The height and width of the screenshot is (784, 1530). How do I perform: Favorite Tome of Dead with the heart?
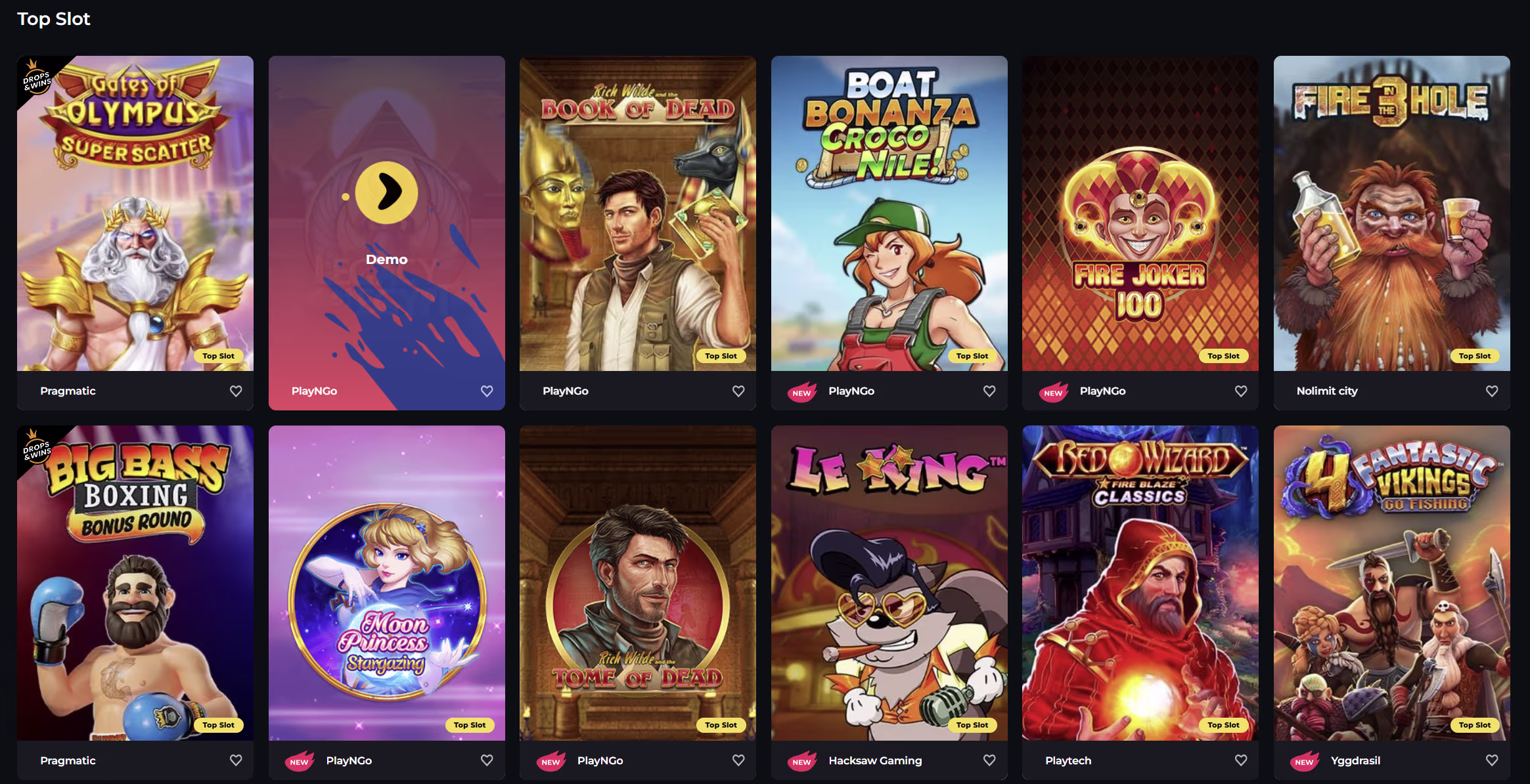coord(738,760)
